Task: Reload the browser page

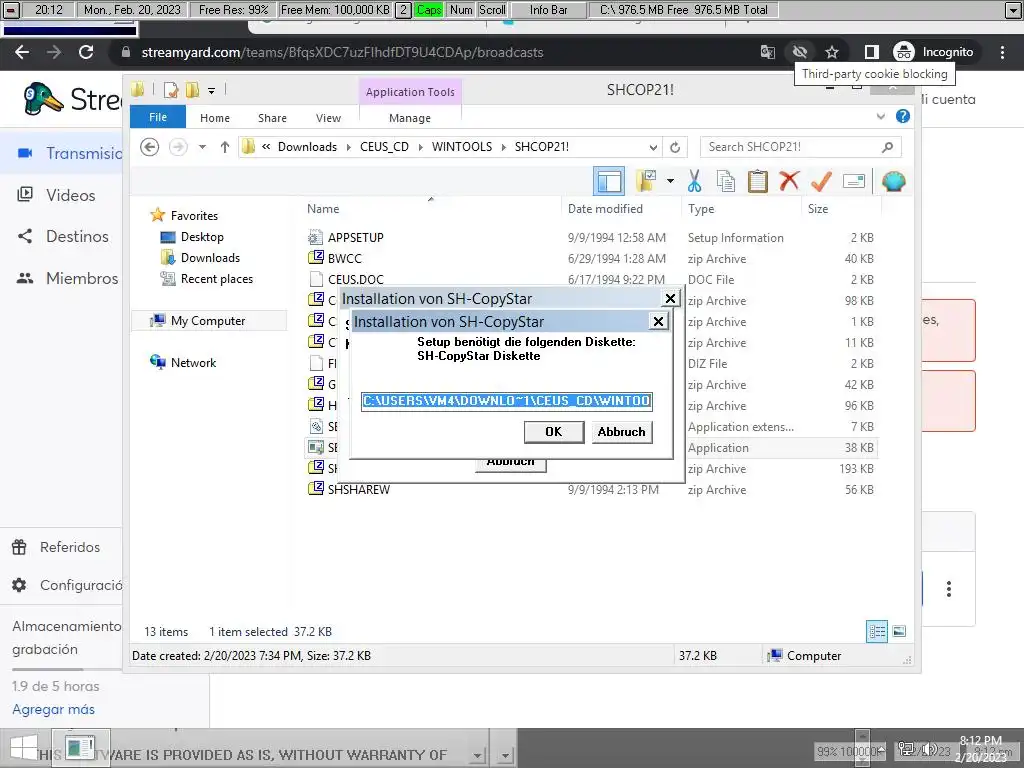Action: click(86, 52)
